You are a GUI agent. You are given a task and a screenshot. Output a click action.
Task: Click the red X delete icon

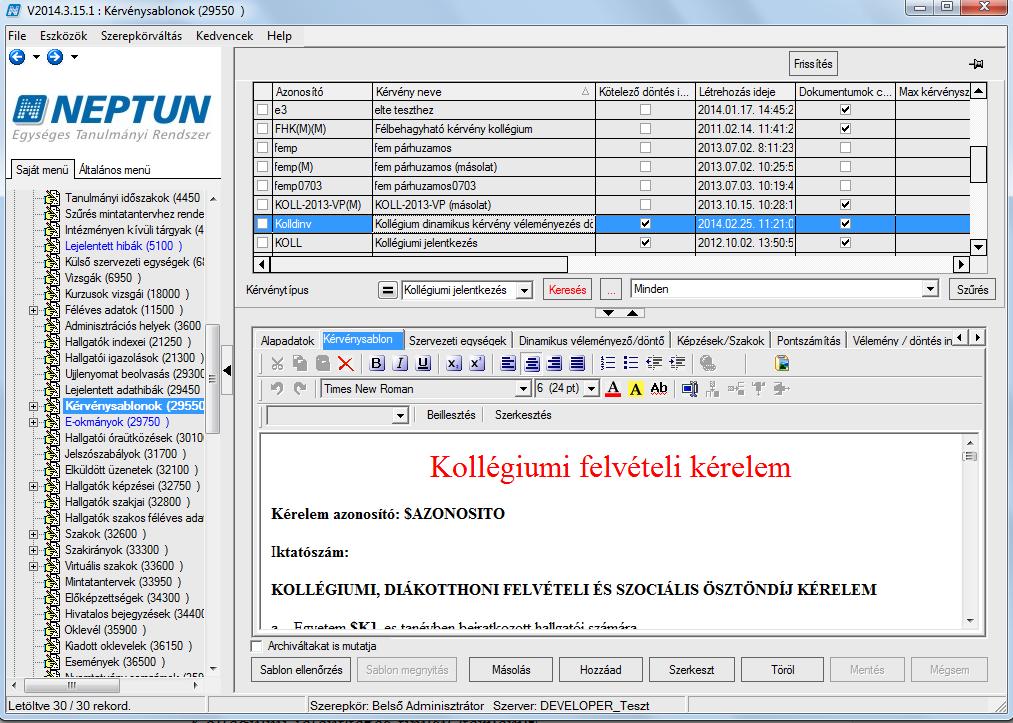(346, 364)
